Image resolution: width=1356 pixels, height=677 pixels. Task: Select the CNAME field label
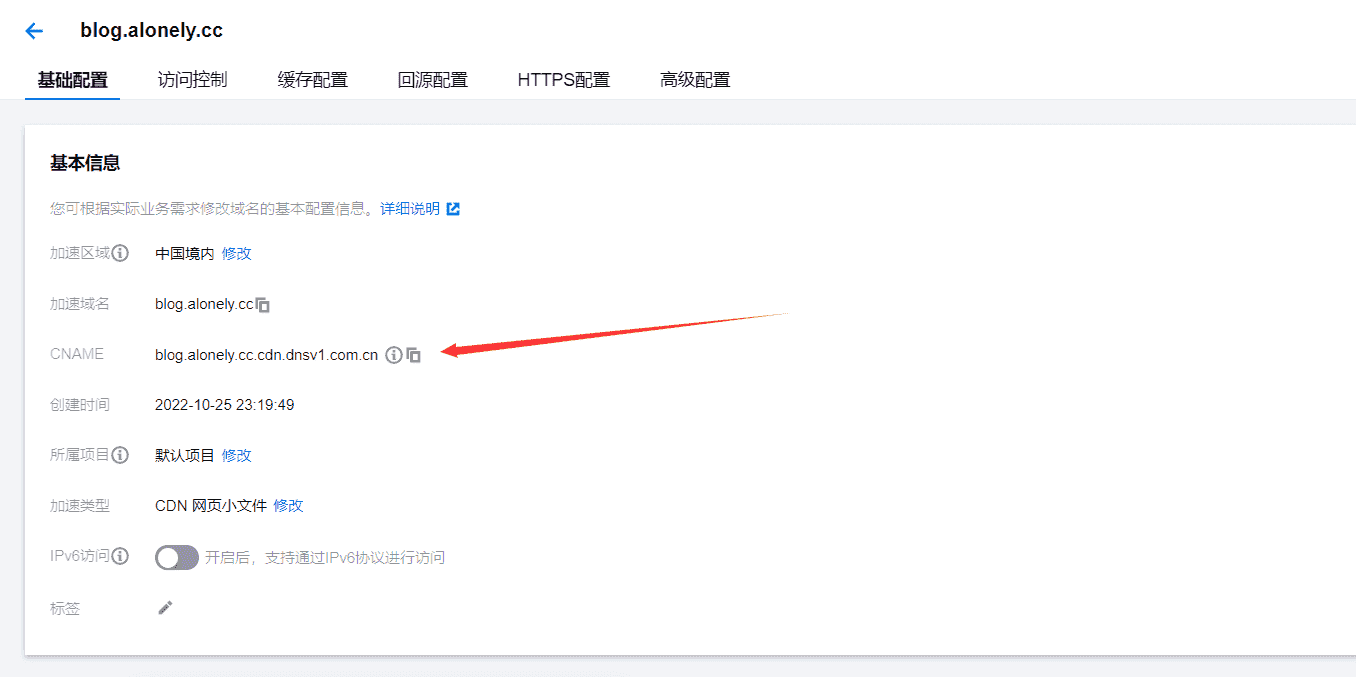coord(77,354)
